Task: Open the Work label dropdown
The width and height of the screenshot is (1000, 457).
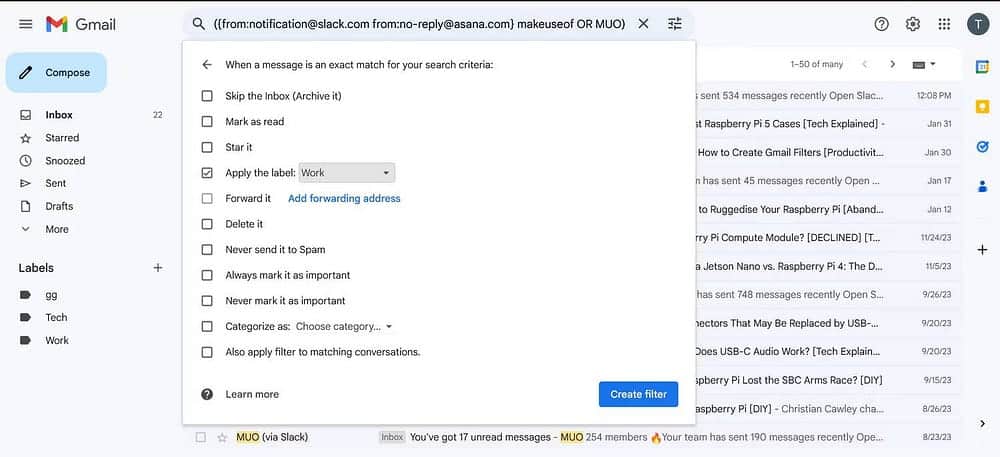Action: [346, 173]
